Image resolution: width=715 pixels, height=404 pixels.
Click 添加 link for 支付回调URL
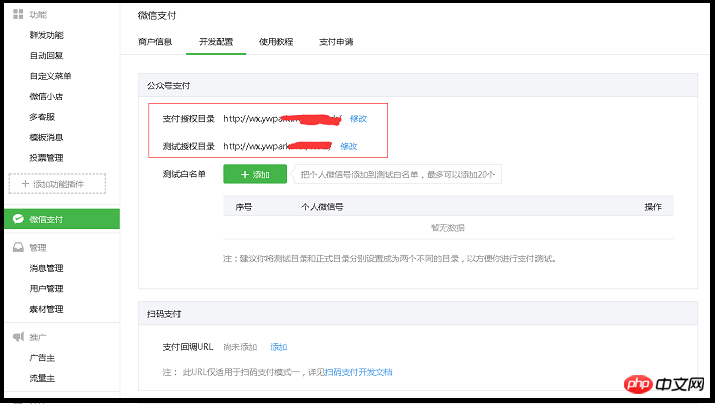[x=279, y=347]
